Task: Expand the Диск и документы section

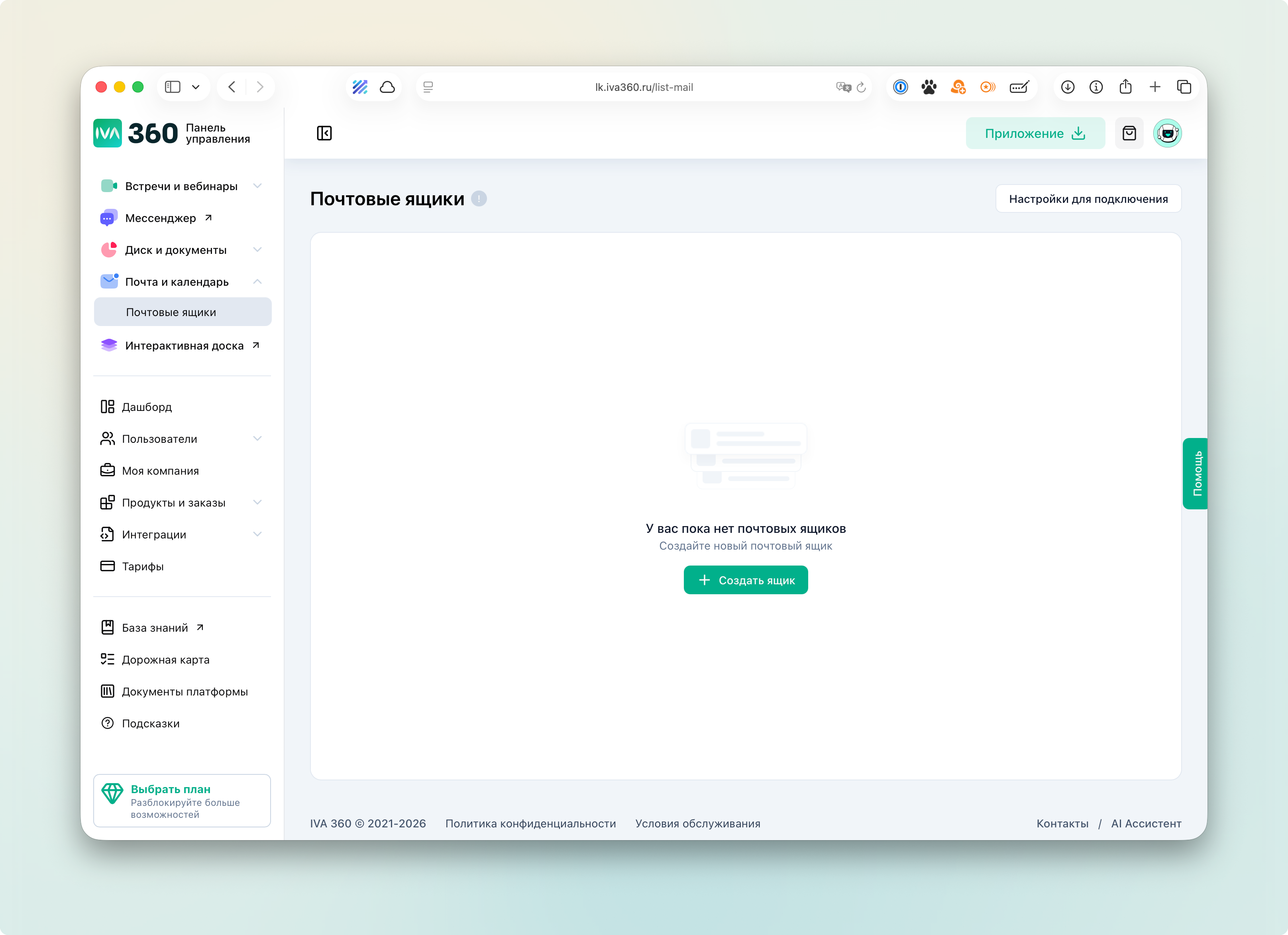Action: click(x=257, y=250)
